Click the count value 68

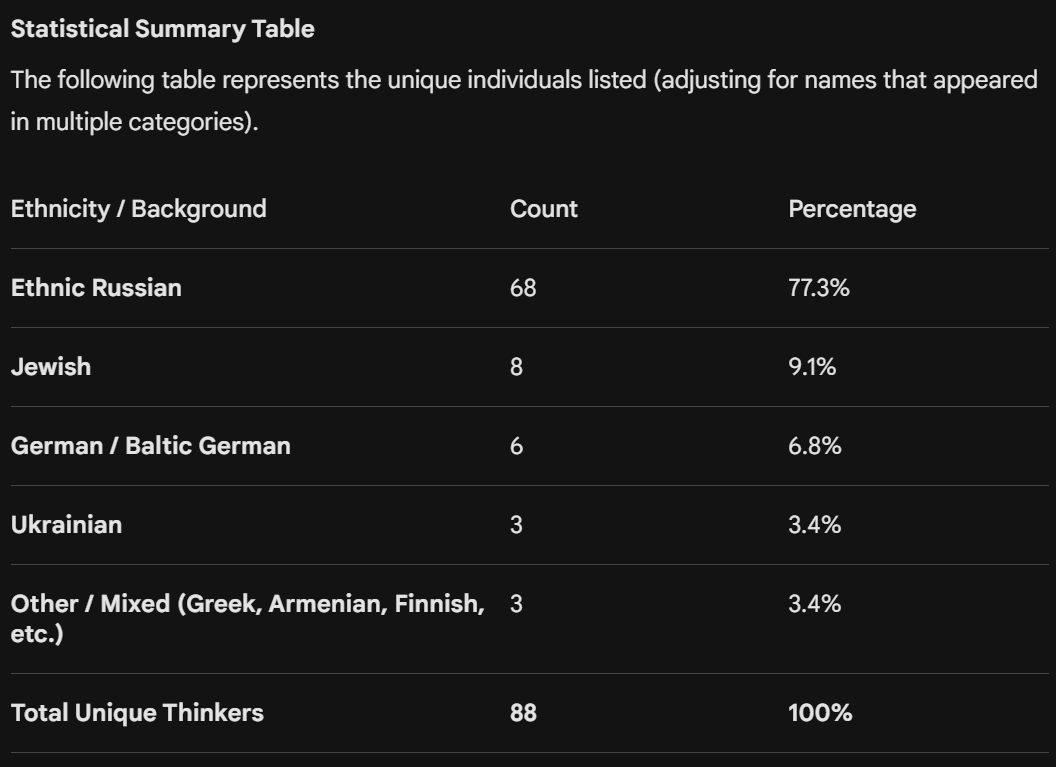pyautogui.click(x=523, y=288)
